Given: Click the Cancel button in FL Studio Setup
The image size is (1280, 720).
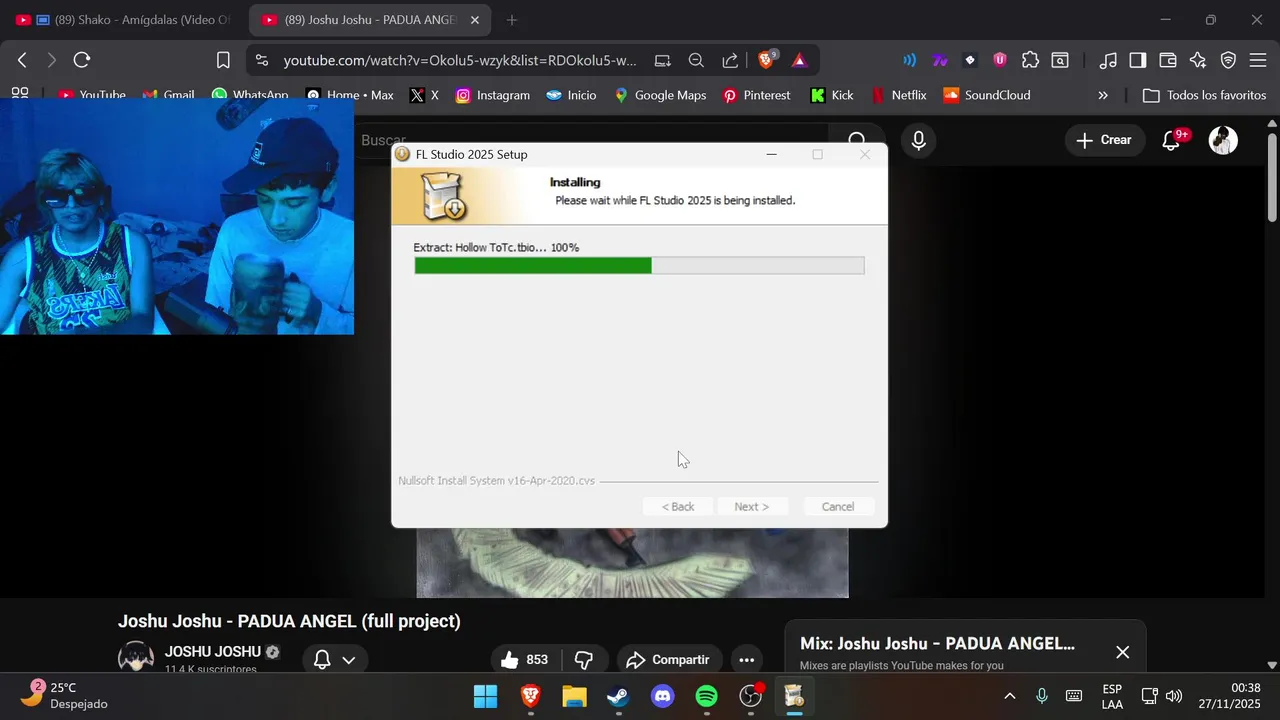Looking at the screenshot, I should click(x=838, y=506).
